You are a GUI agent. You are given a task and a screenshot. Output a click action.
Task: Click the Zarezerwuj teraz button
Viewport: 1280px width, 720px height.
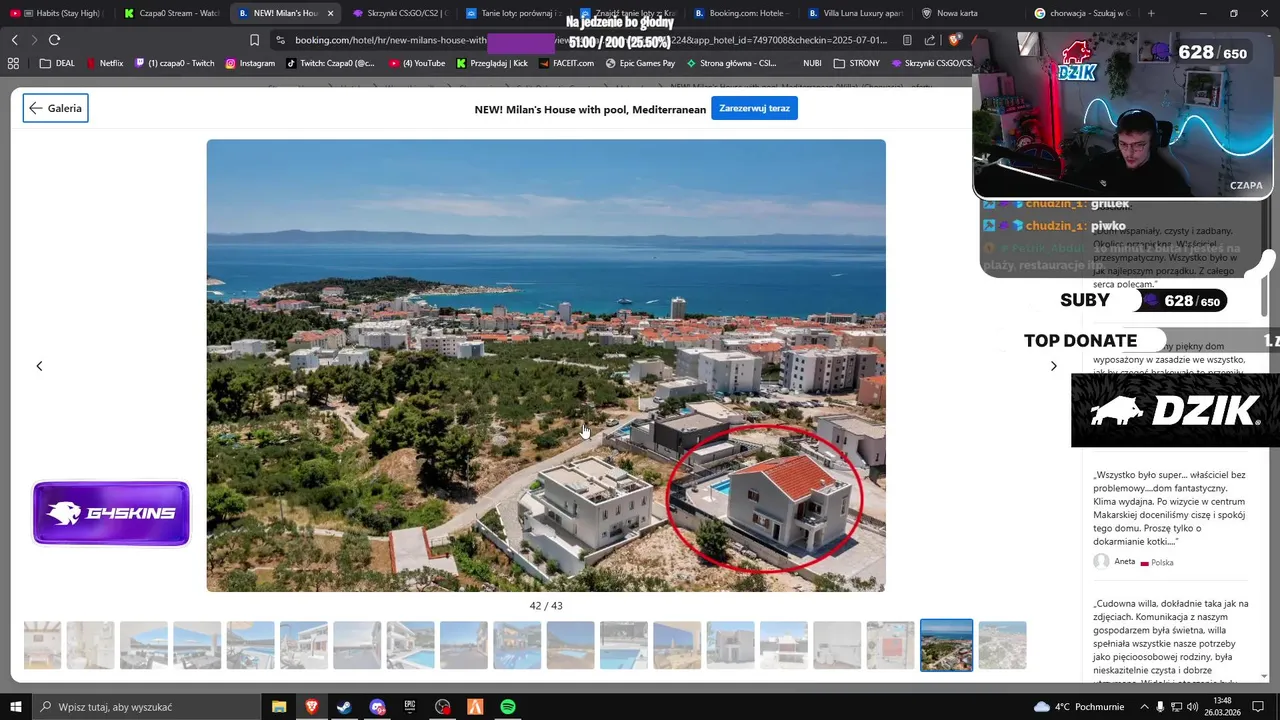[754, 108]
